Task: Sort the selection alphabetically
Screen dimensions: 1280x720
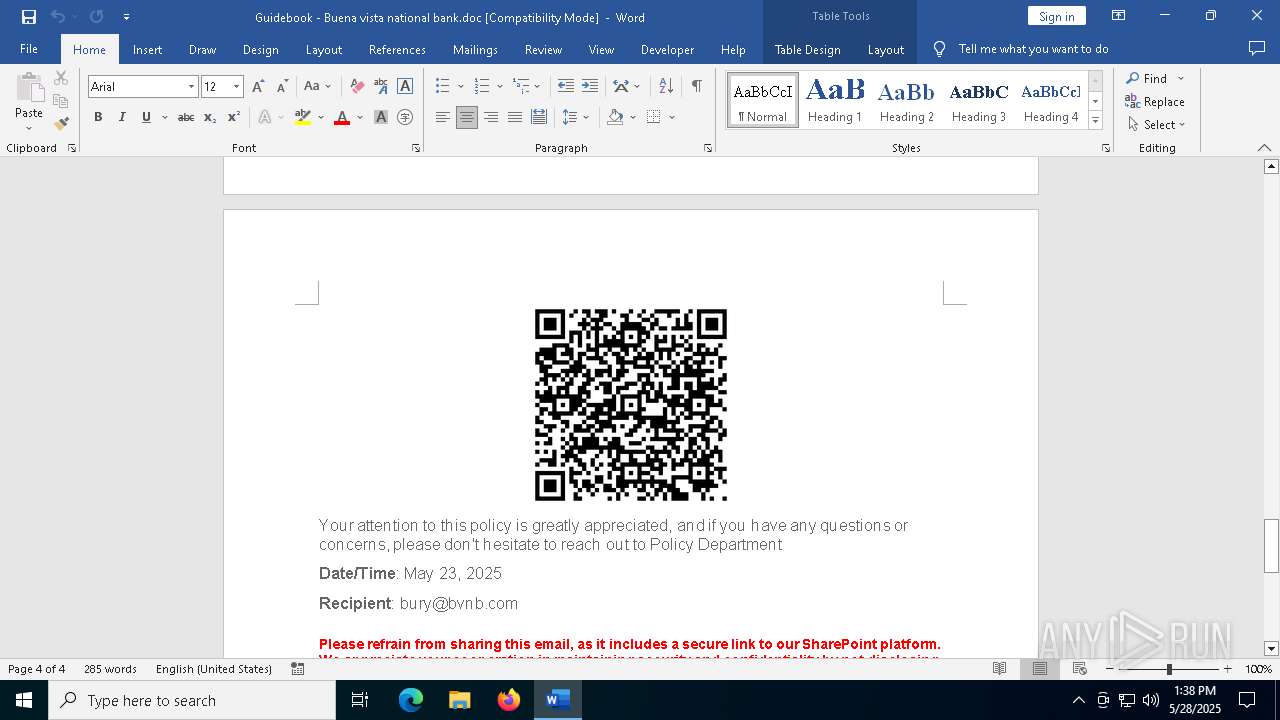Action: coord(666,86)
